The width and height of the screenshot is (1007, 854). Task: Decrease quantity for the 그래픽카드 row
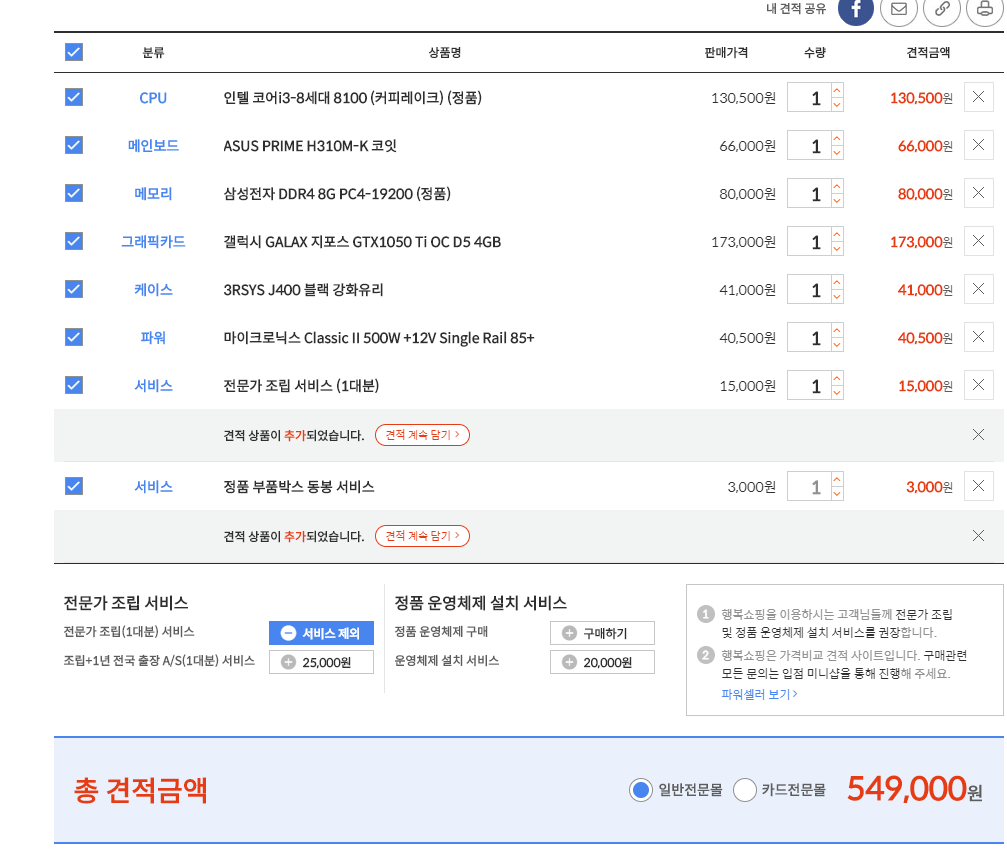point(837,249)
